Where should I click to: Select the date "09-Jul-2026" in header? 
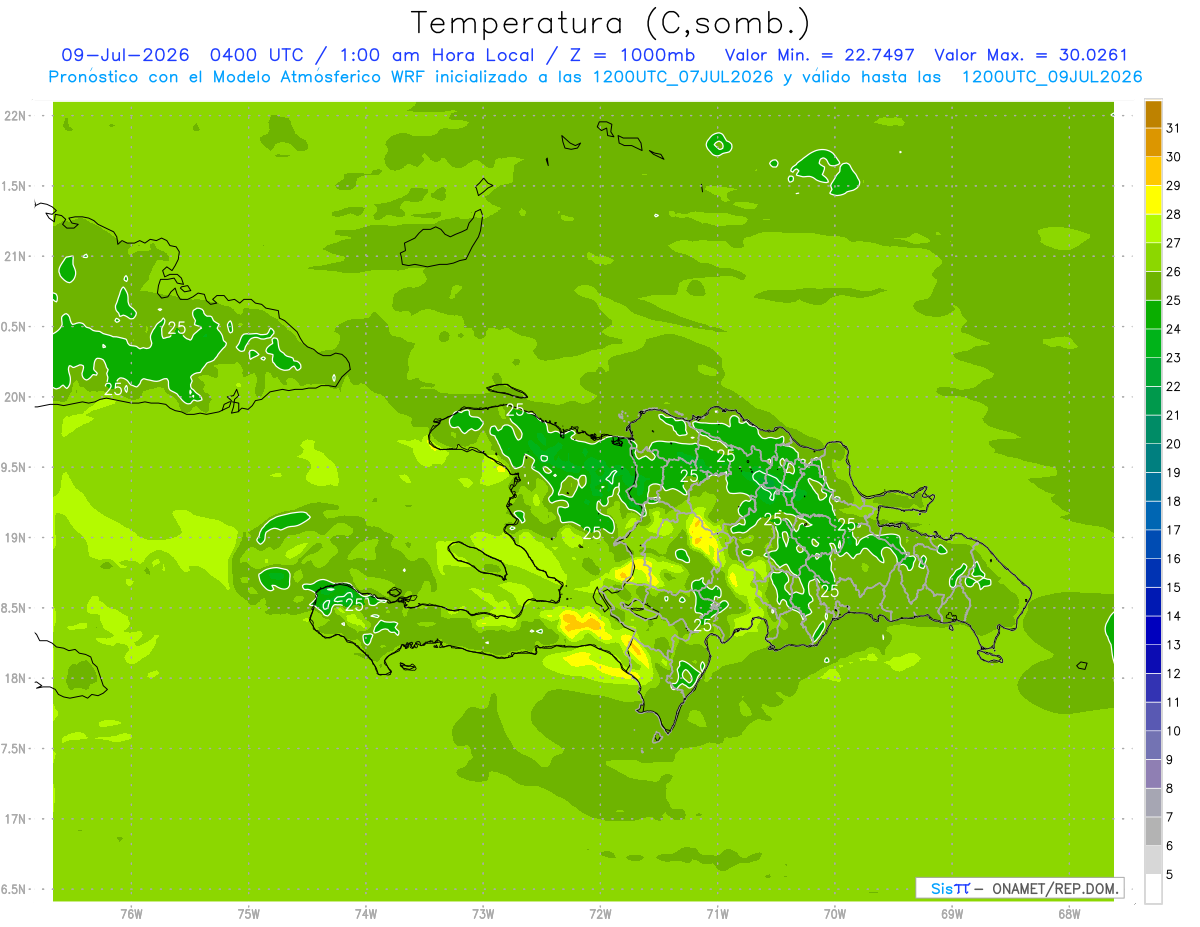(125, 55)
